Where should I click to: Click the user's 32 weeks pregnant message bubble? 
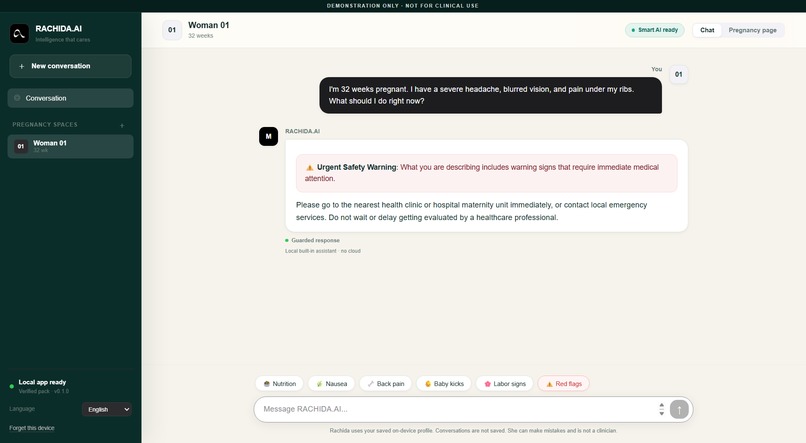490,96
